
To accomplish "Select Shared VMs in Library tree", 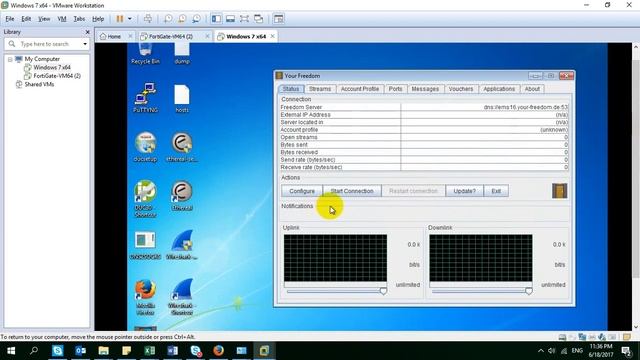I will coord(35,84).
